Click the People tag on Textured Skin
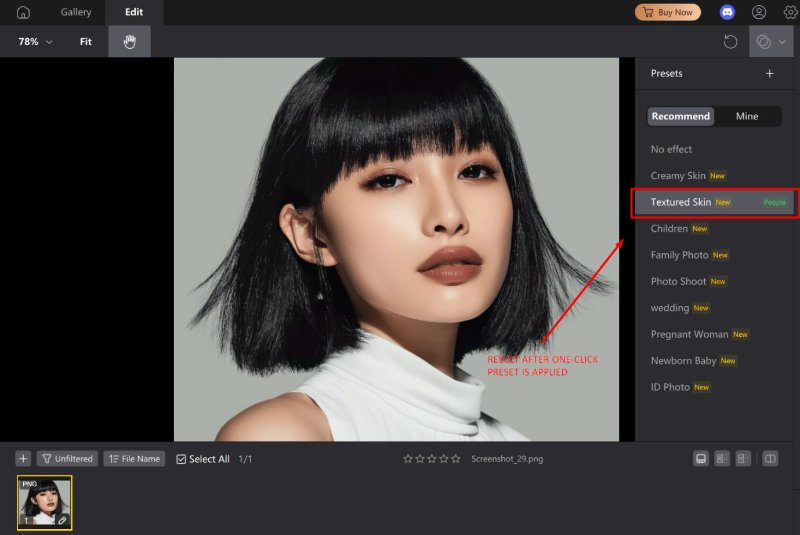800x535 pixels. [774, 203]
